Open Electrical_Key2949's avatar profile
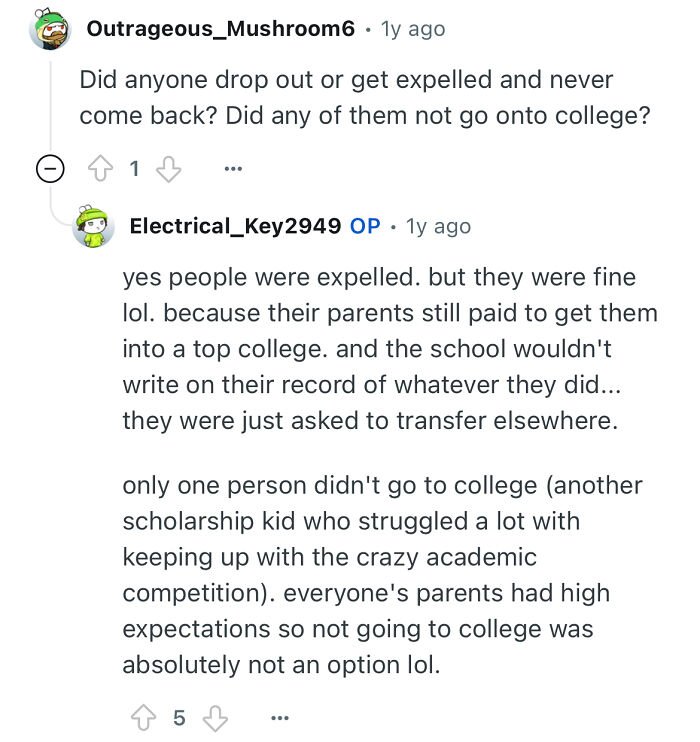Image resolution: width=700 pixels, height=742 pixels. tap(93, 227)
